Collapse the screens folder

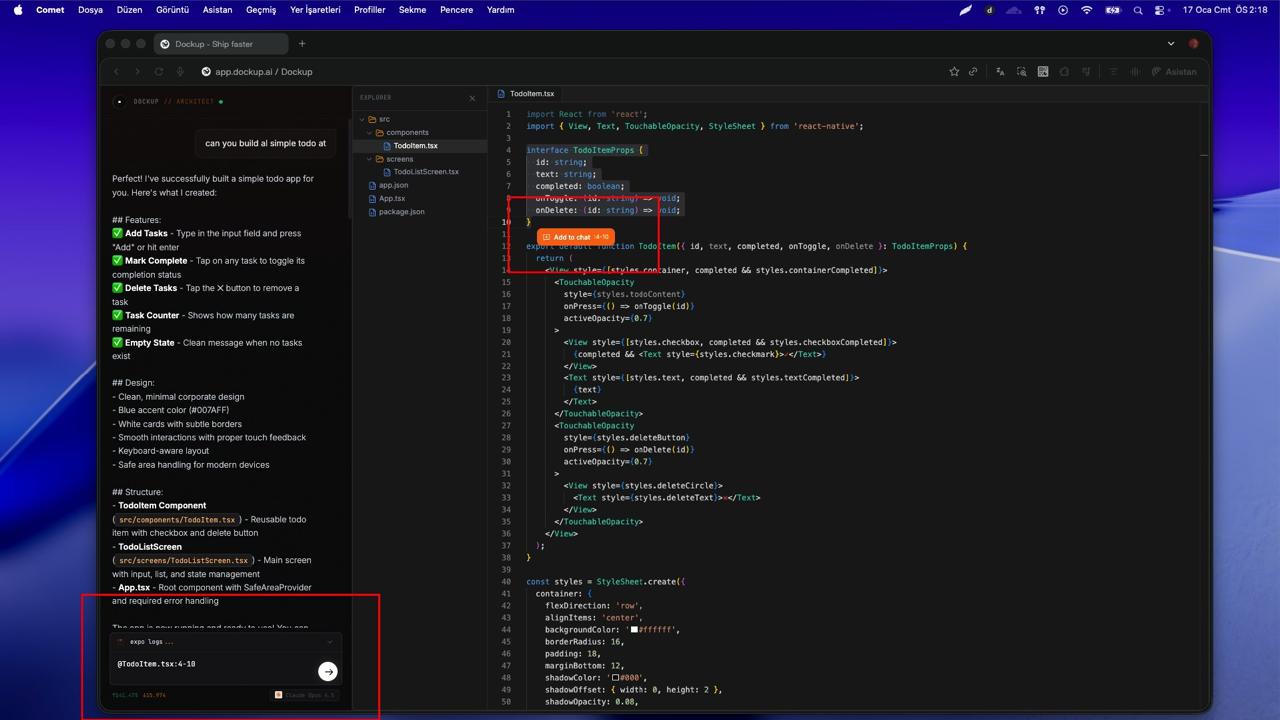coord(370,159)
